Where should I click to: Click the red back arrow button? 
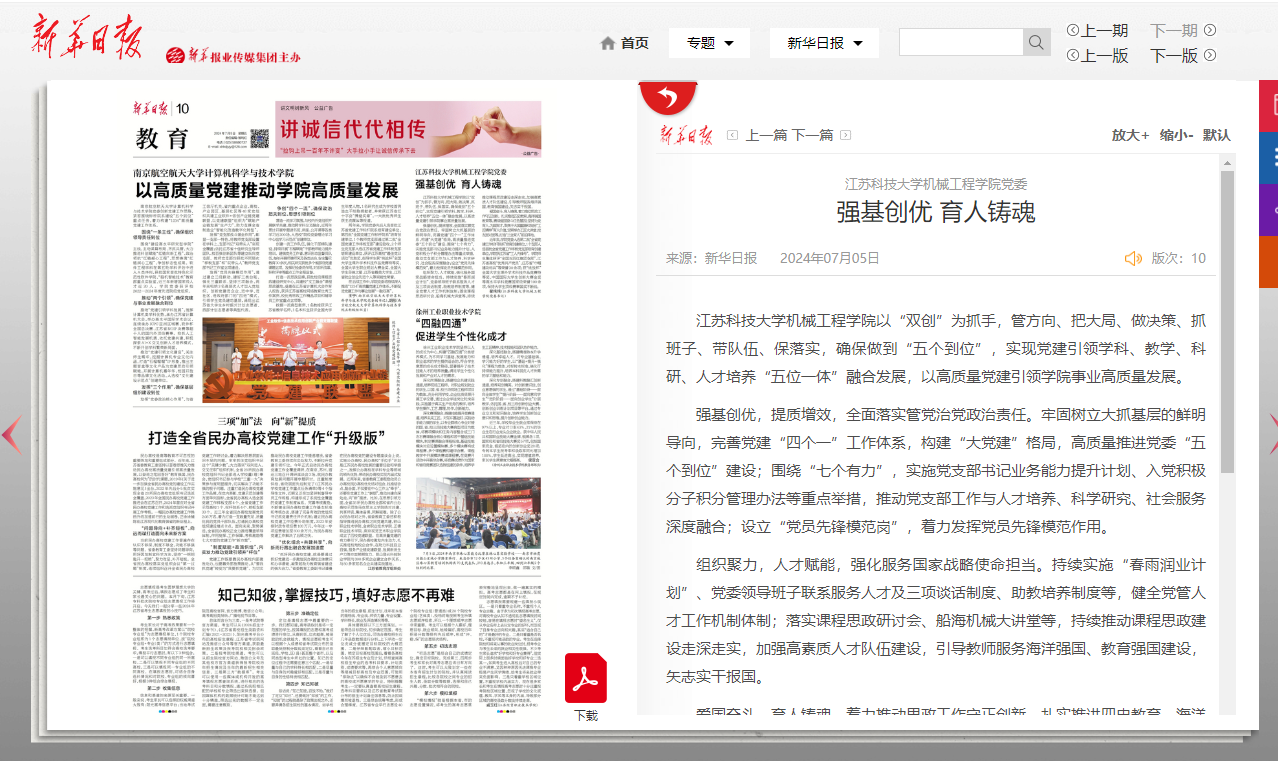[668, 98]
